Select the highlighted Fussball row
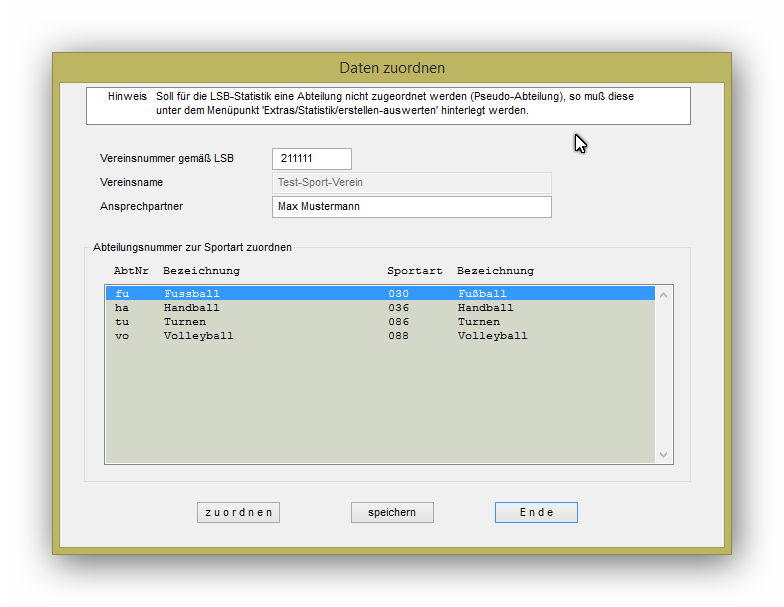 click(x=380, y=294)
